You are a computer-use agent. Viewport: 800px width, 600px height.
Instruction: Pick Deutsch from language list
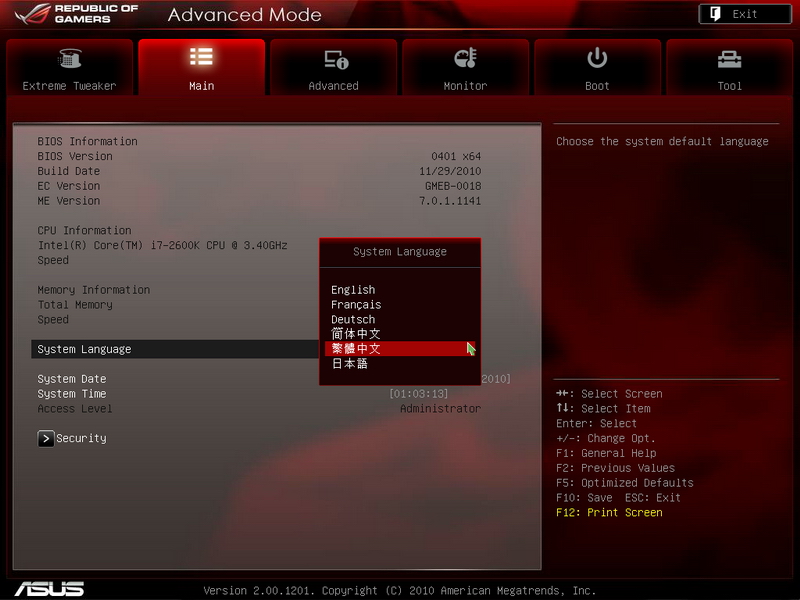click(x=353, y=319)
